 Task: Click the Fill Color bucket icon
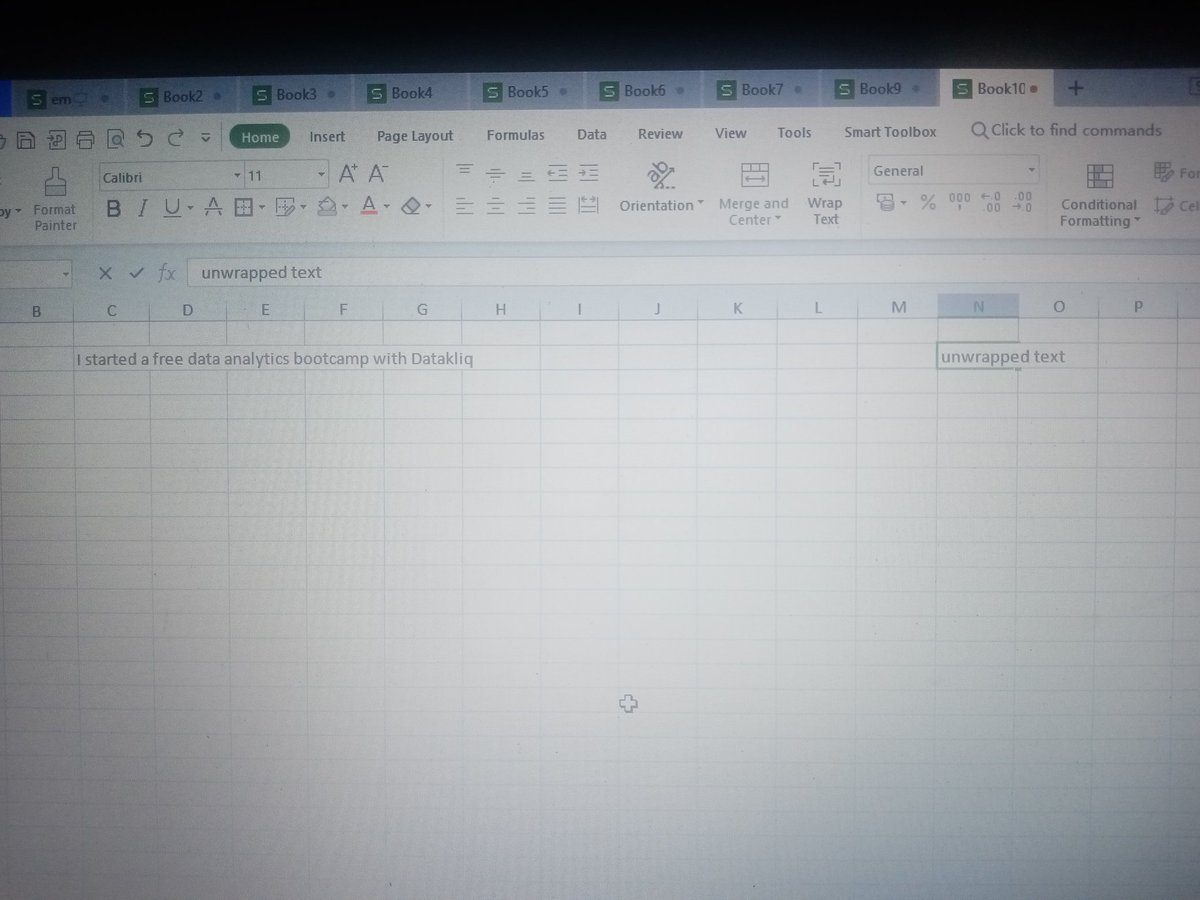tap(327, 206)
